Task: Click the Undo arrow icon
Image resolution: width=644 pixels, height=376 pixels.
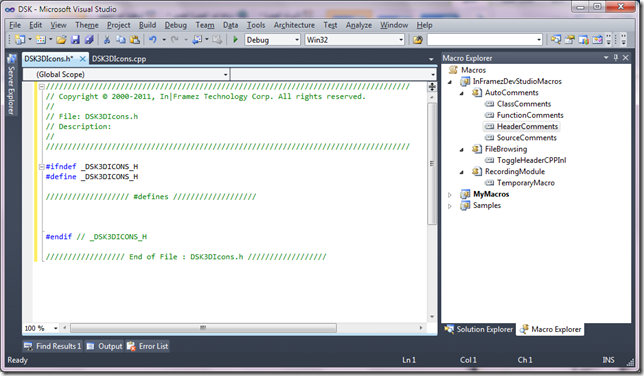Action: tap(153, 40)
